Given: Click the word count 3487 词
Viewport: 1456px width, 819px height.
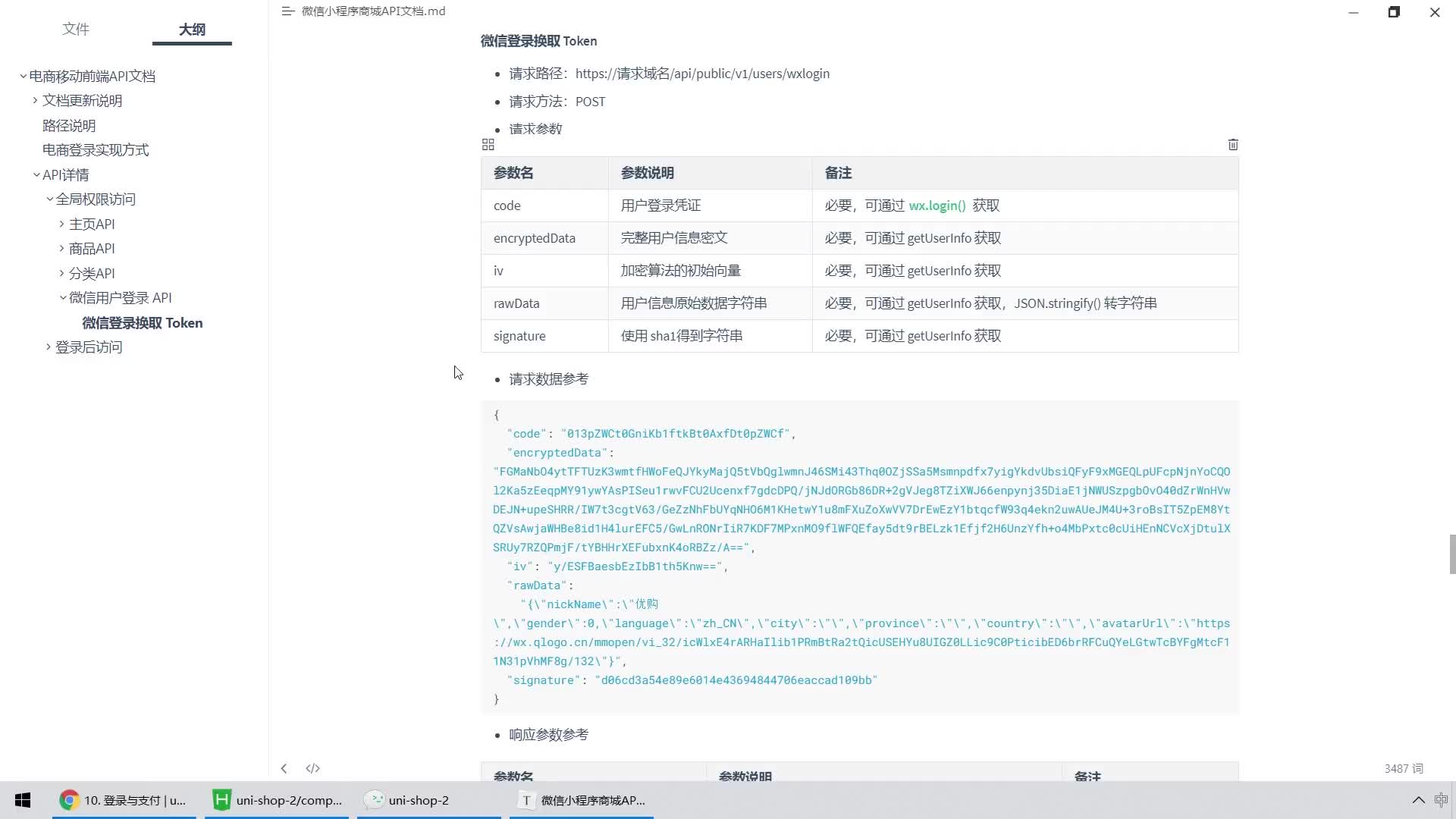Looking at the screenshot, I should [1404, 768].
